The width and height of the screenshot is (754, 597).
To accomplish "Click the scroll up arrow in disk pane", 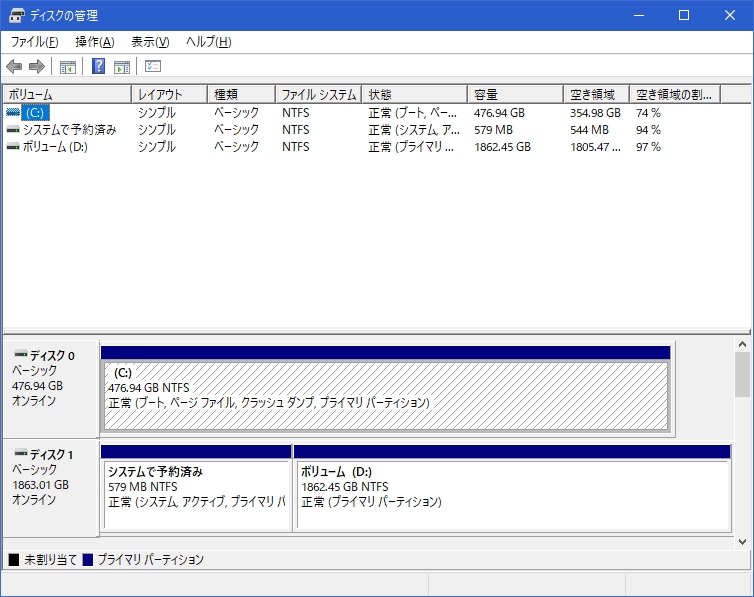I will click(x=742, y=344).
